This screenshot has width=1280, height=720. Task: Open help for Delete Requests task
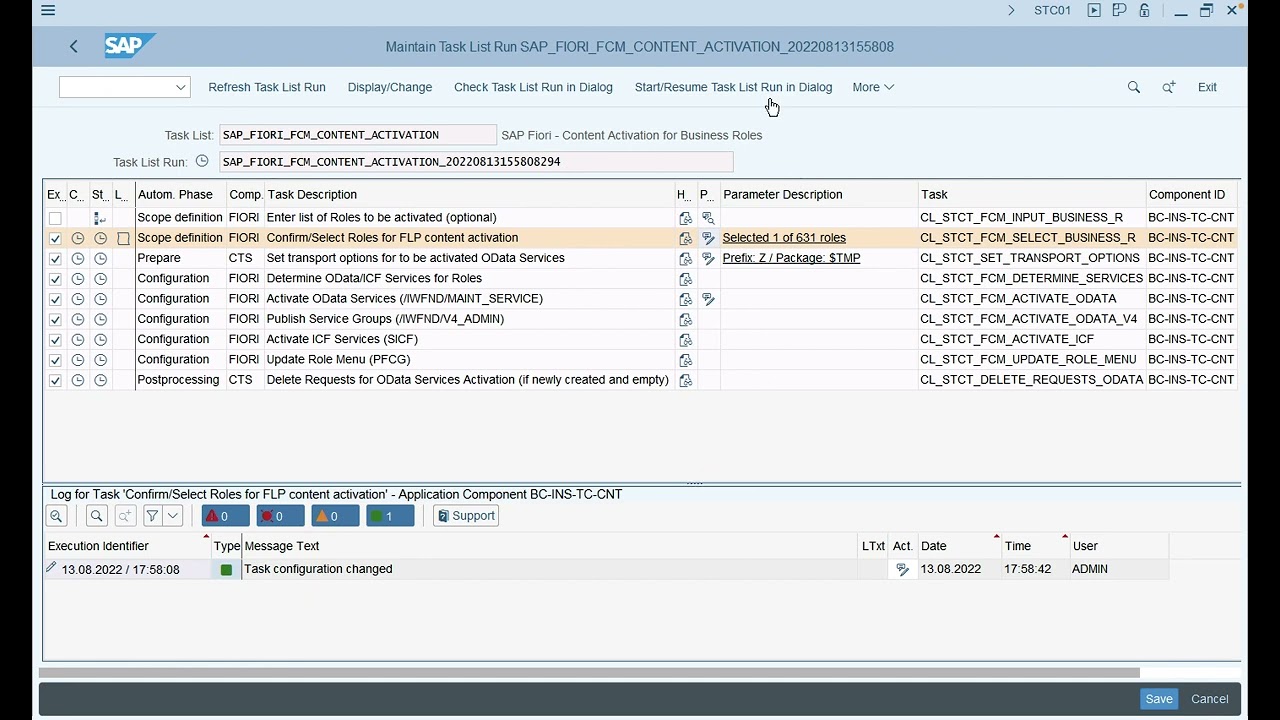click(x=685, y=380)
